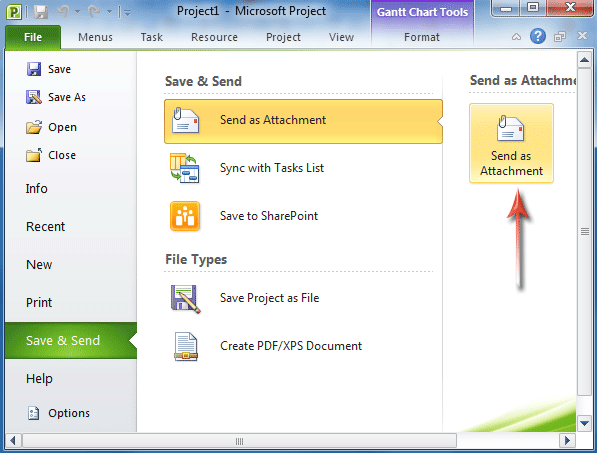The image size is (597, 453).
Task: Click the blue Help question mark icon
Action: pyautogui.click(x=538, y=37)
